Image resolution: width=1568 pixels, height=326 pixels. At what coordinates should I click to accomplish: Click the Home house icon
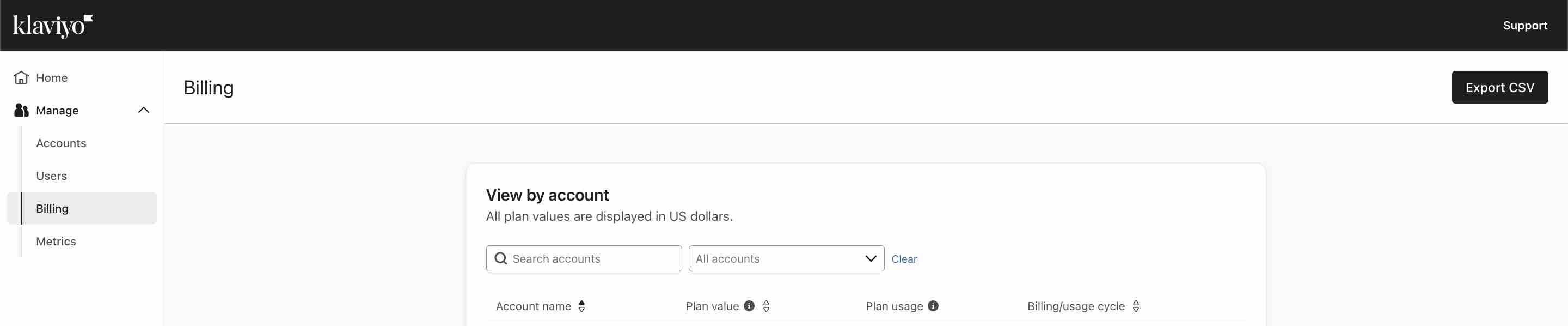21,78
